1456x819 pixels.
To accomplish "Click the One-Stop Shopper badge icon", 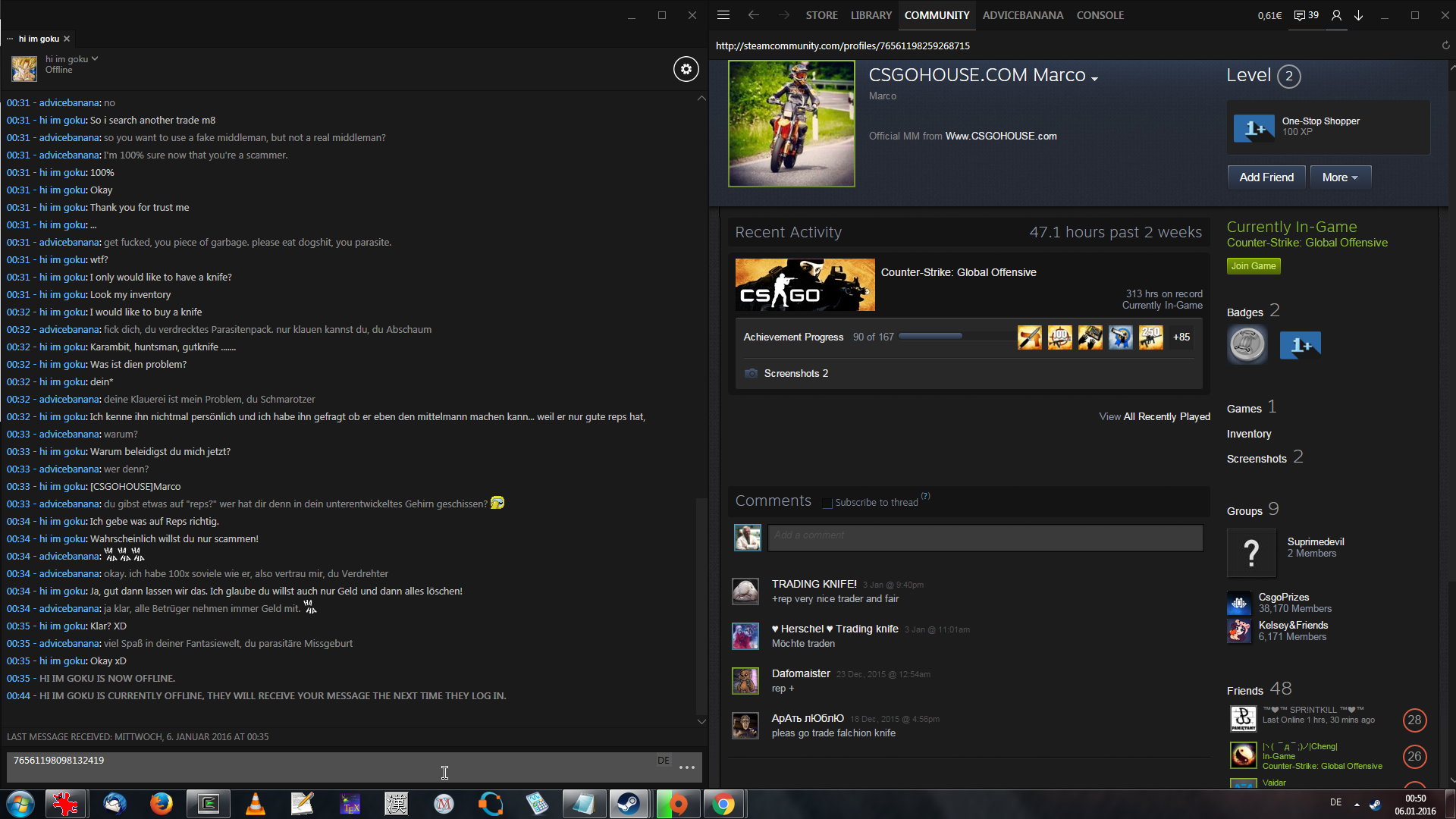I will click(1254, 128).
